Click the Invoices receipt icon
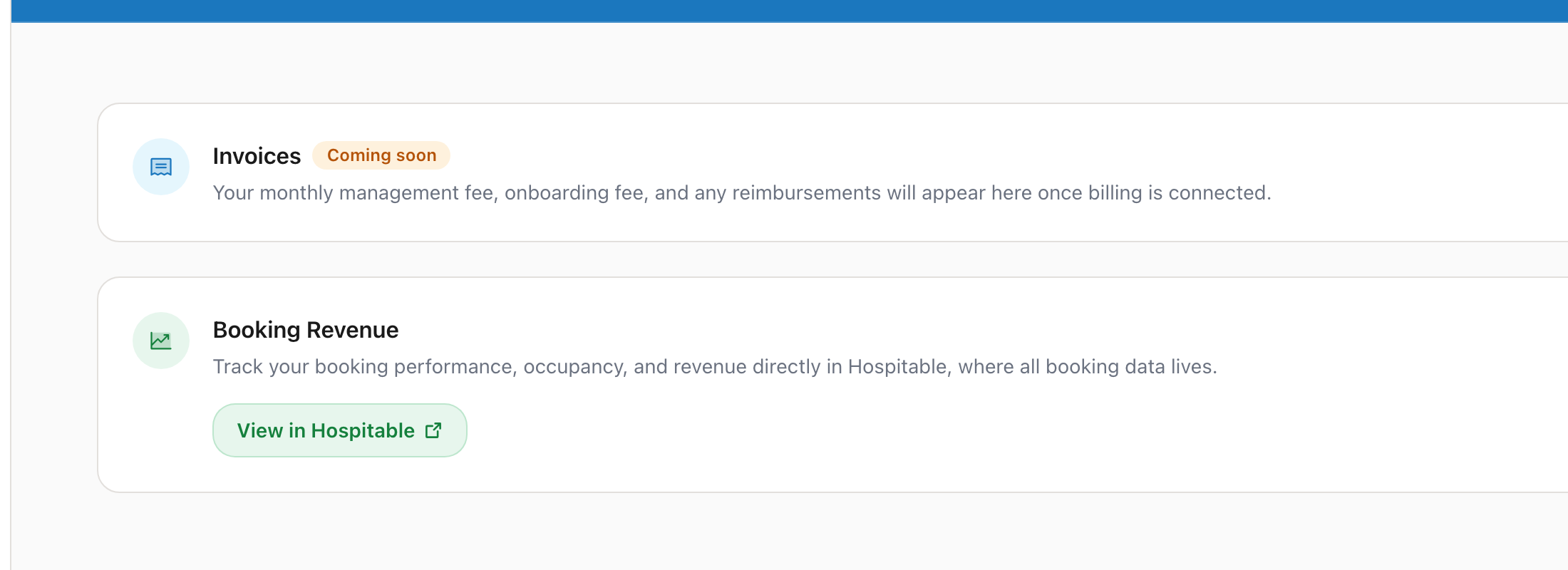1568x570 pixels. click(x=161, y=167)
